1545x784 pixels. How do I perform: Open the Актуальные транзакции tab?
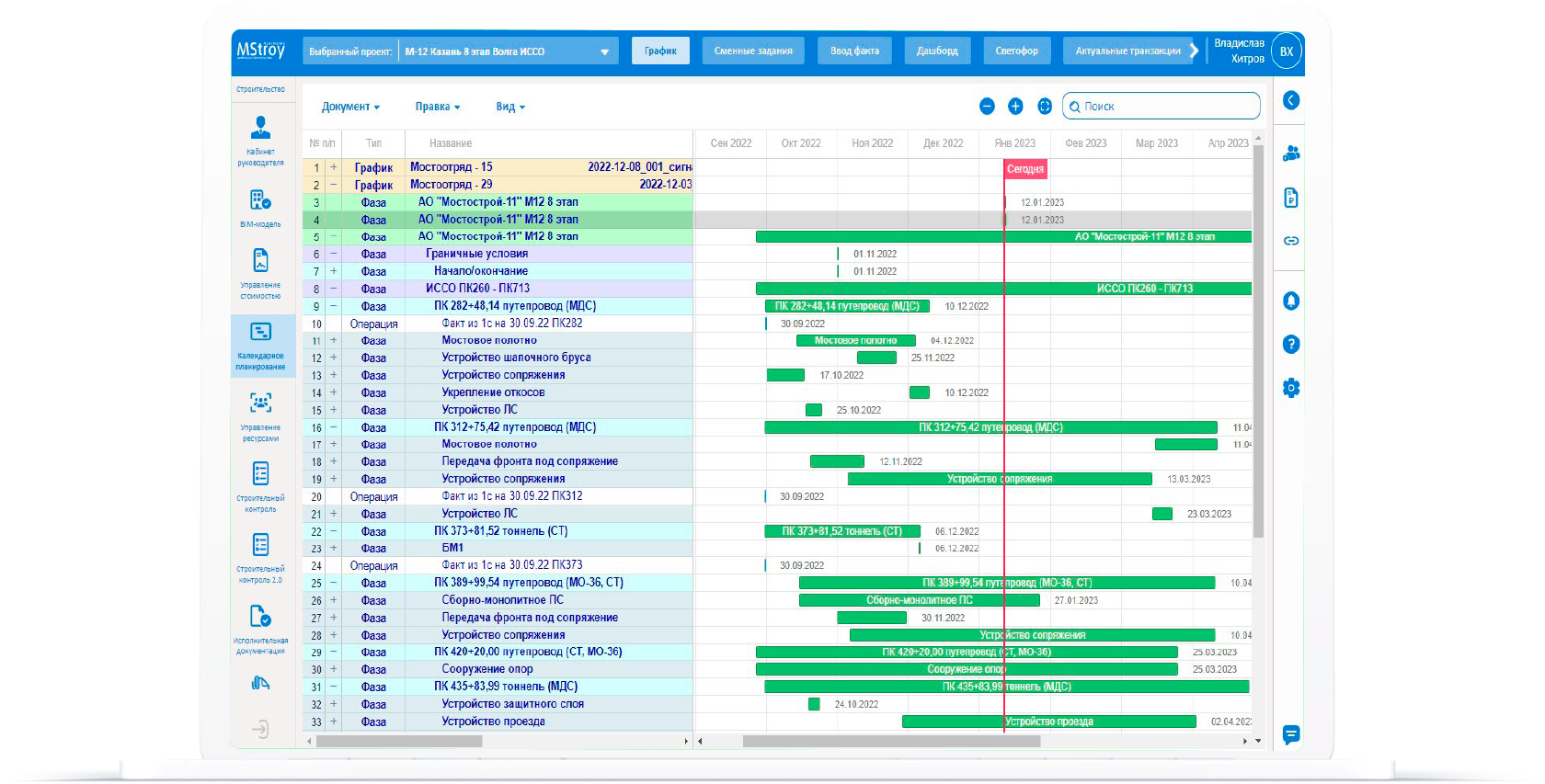(x=1127, y=51)
